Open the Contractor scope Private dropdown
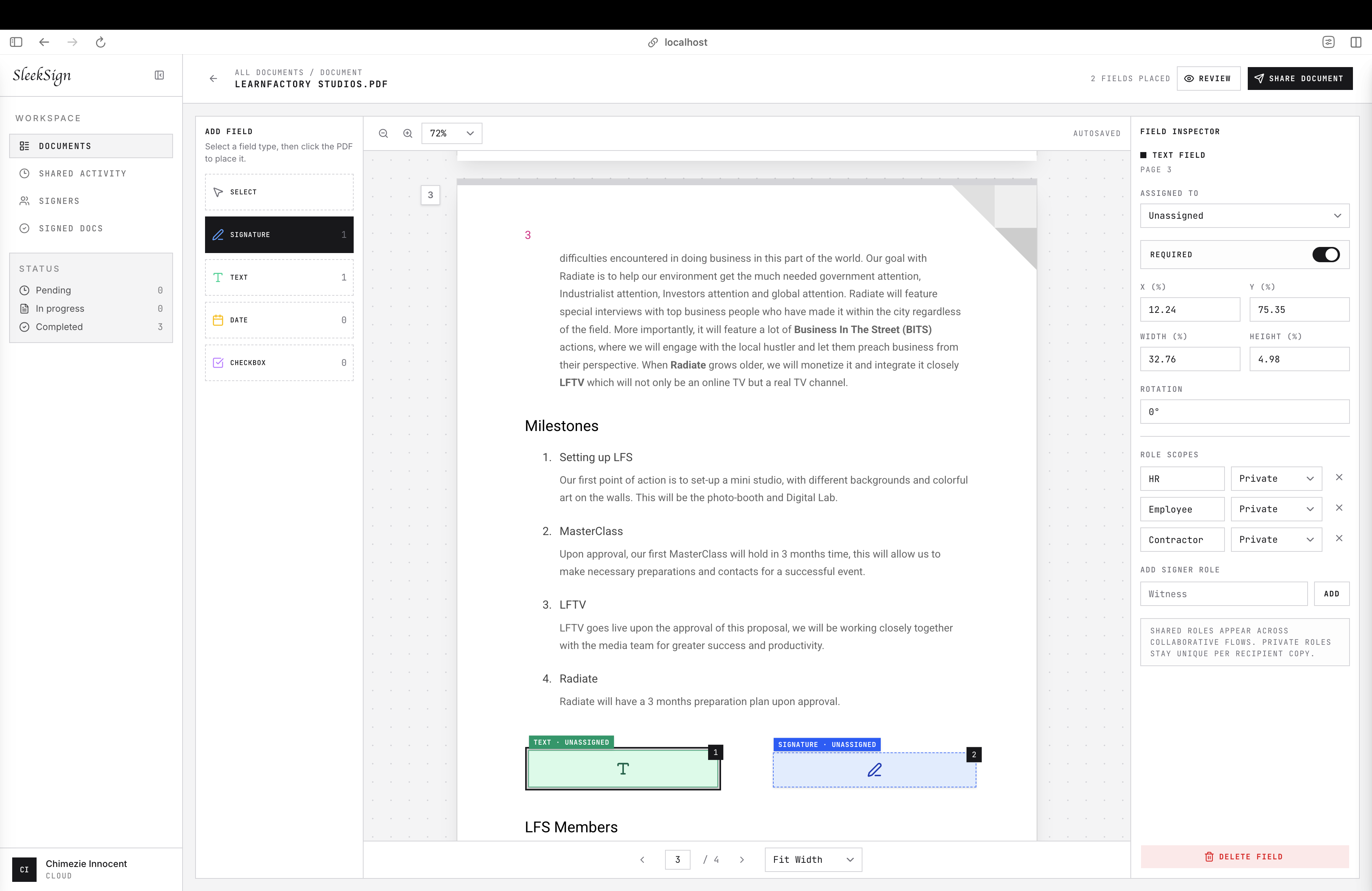Image resolution: width=1372 pixels, height=891 pixels. click(x=1276, y=540)
